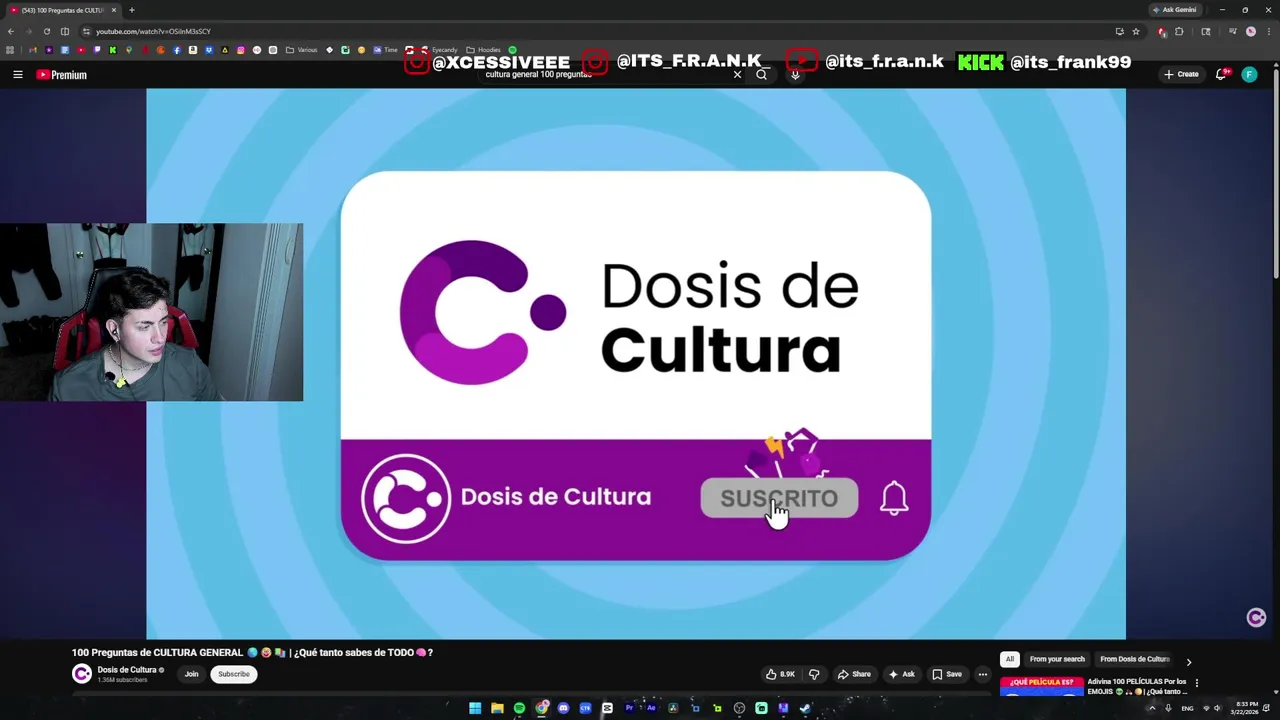Click the channel watermark in the player corner
The image size is (1280, 720).
pos(1256,617)
